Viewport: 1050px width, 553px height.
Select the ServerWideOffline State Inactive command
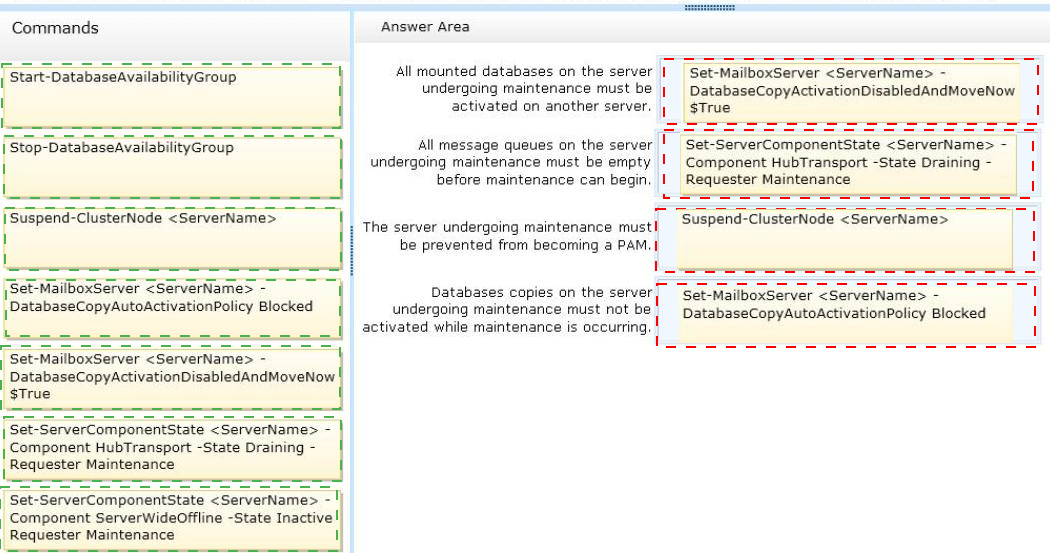tap(172, 518)
